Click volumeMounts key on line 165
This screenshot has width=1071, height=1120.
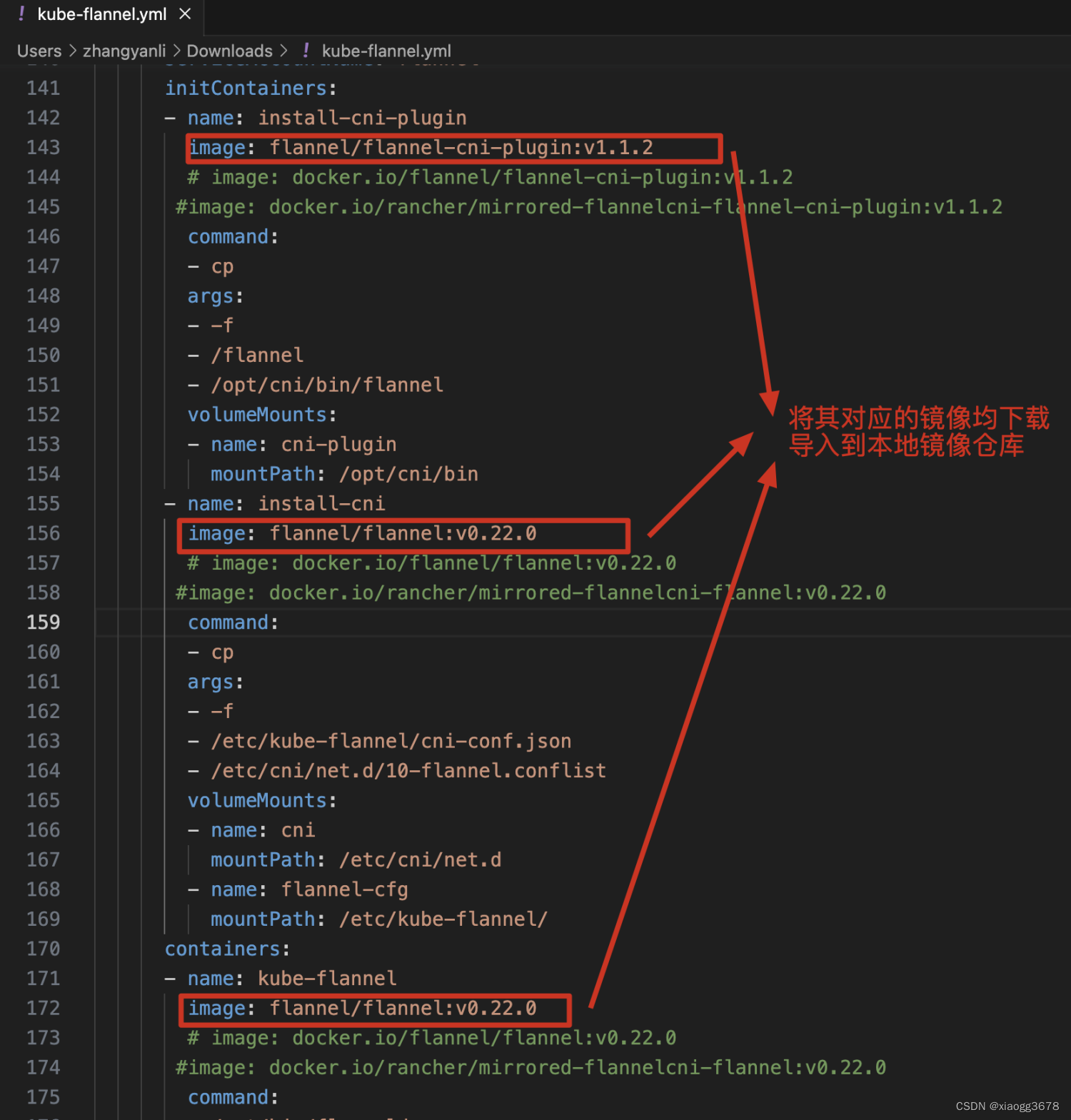click(257, 800)
